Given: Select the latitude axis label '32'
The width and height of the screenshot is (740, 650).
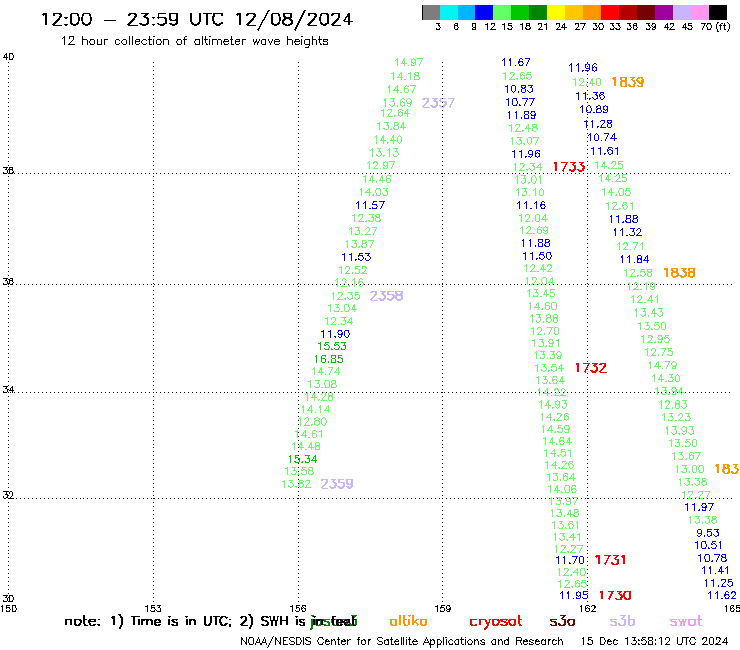Looking at the screenshot, I should (x=8, y=495).
